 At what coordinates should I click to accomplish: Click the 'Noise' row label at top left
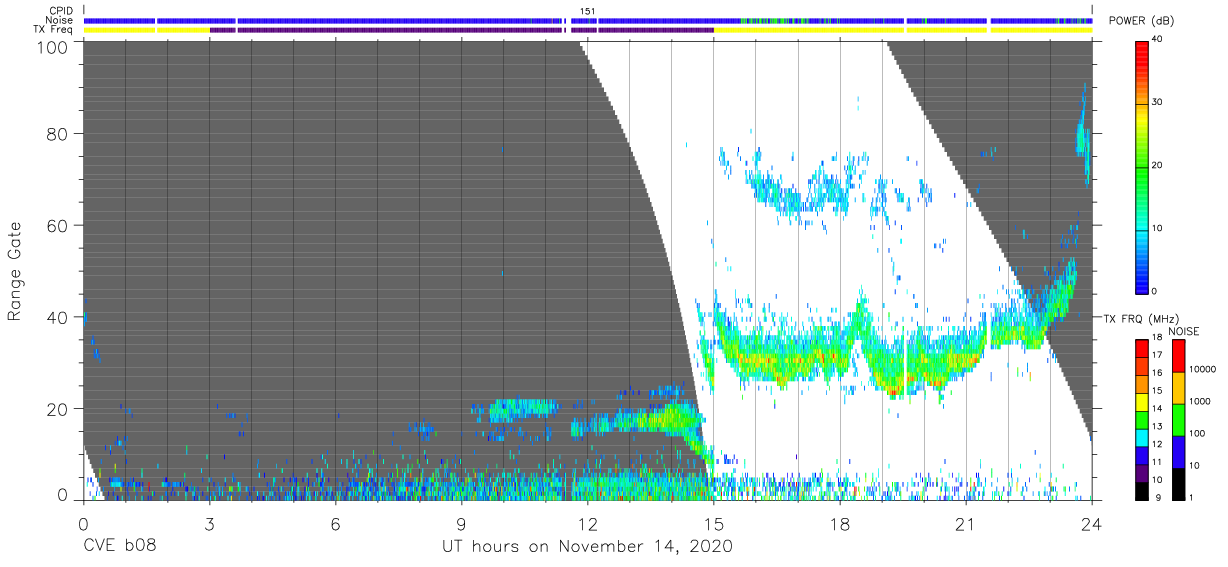pyautogui.click(x=61, y=20)
